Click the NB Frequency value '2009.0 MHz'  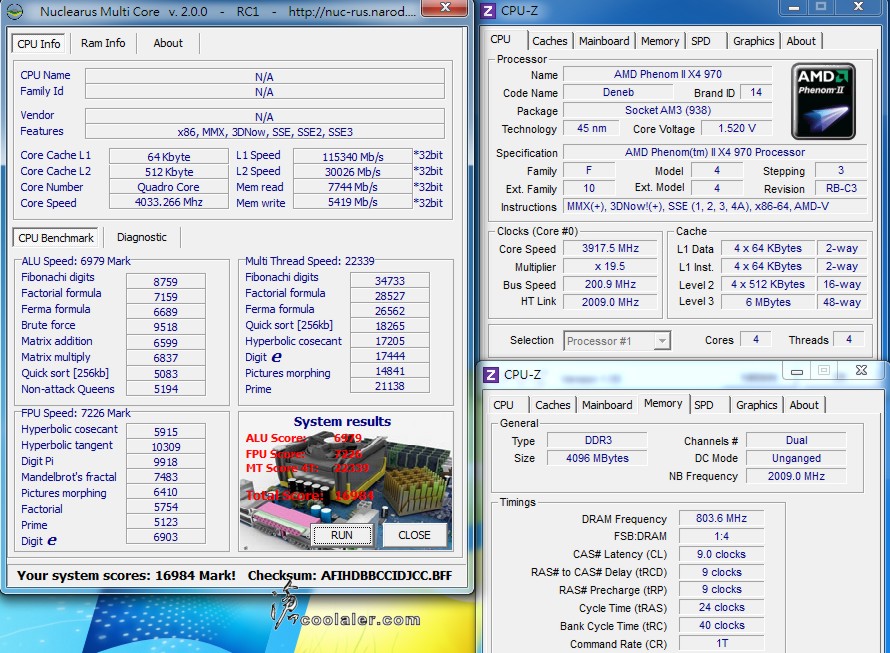(796, 476)
